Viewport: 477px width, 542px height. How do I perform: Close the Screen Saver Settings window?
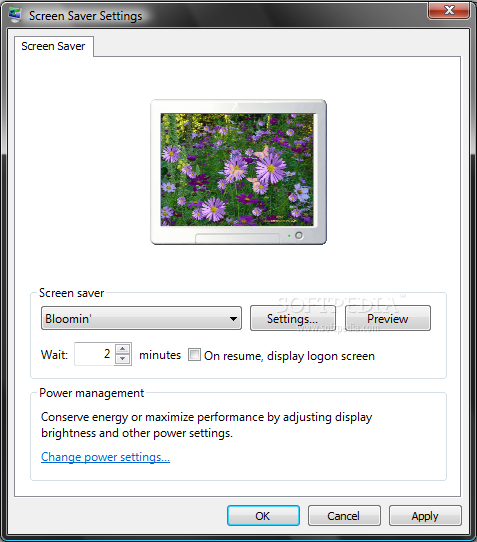(x=449, y=10)
